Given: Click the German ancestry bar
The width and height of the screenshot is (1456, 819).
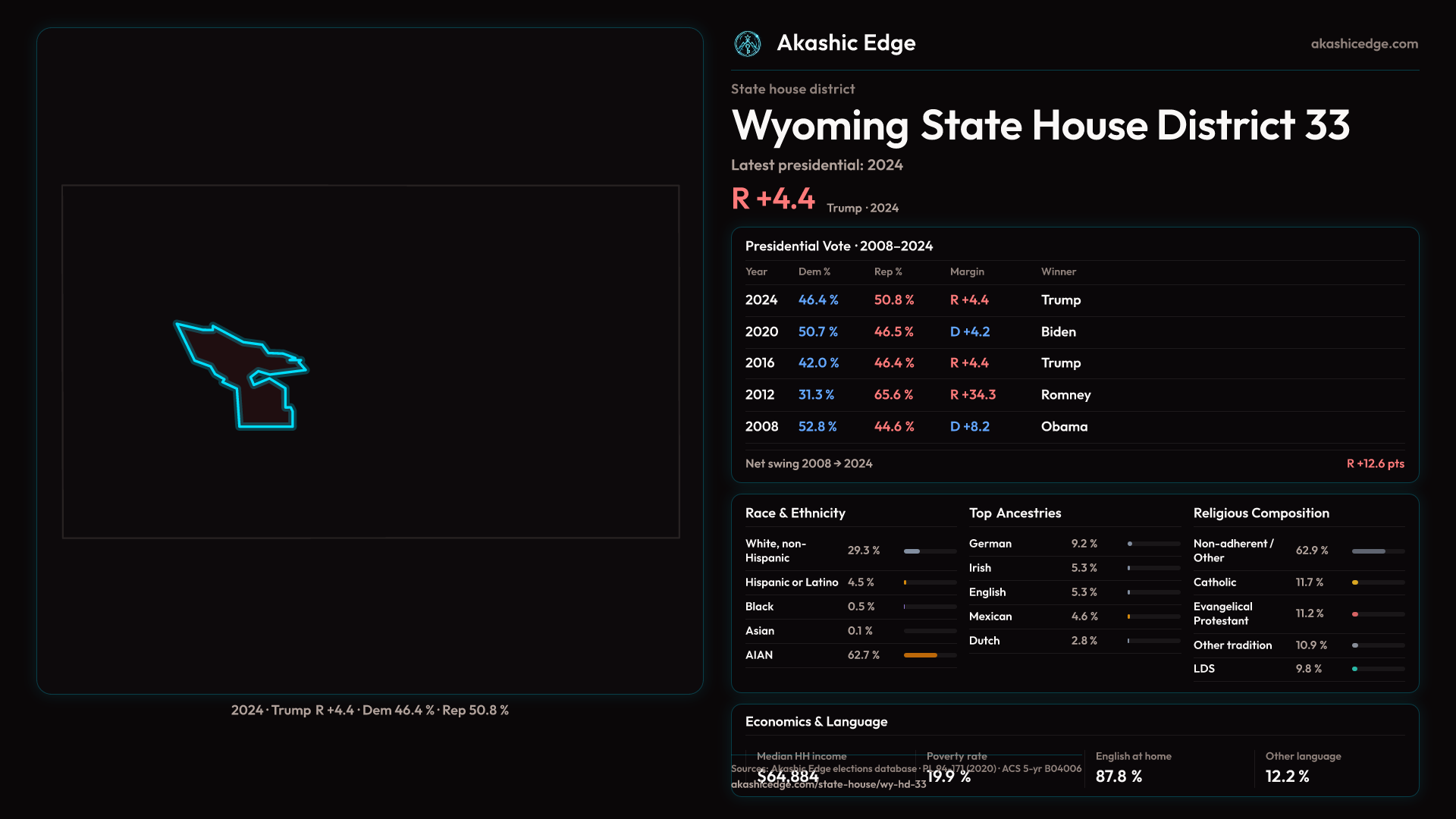Looking at the screenshot, I should point(1130,544).
